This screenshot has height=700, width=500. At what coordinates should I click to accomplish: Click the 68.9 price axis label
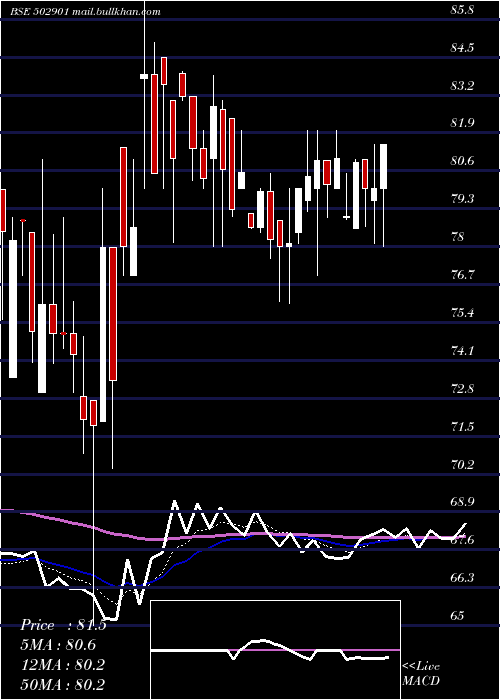pyautogui.click(x=462, y=502)
